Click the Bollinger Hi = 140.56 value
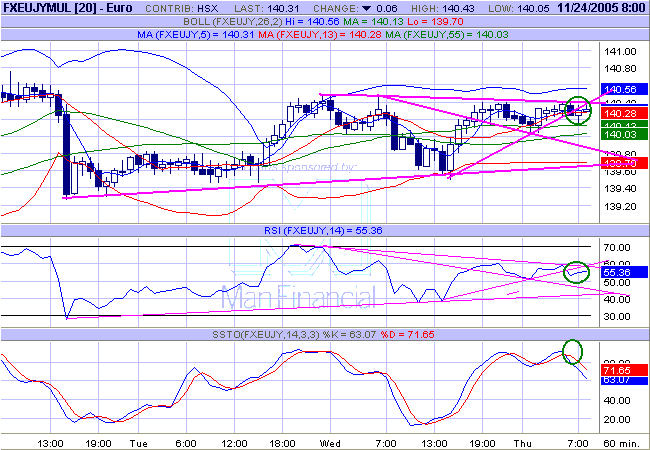This screenshot has width=650, height=450. [x=312, y=22]
